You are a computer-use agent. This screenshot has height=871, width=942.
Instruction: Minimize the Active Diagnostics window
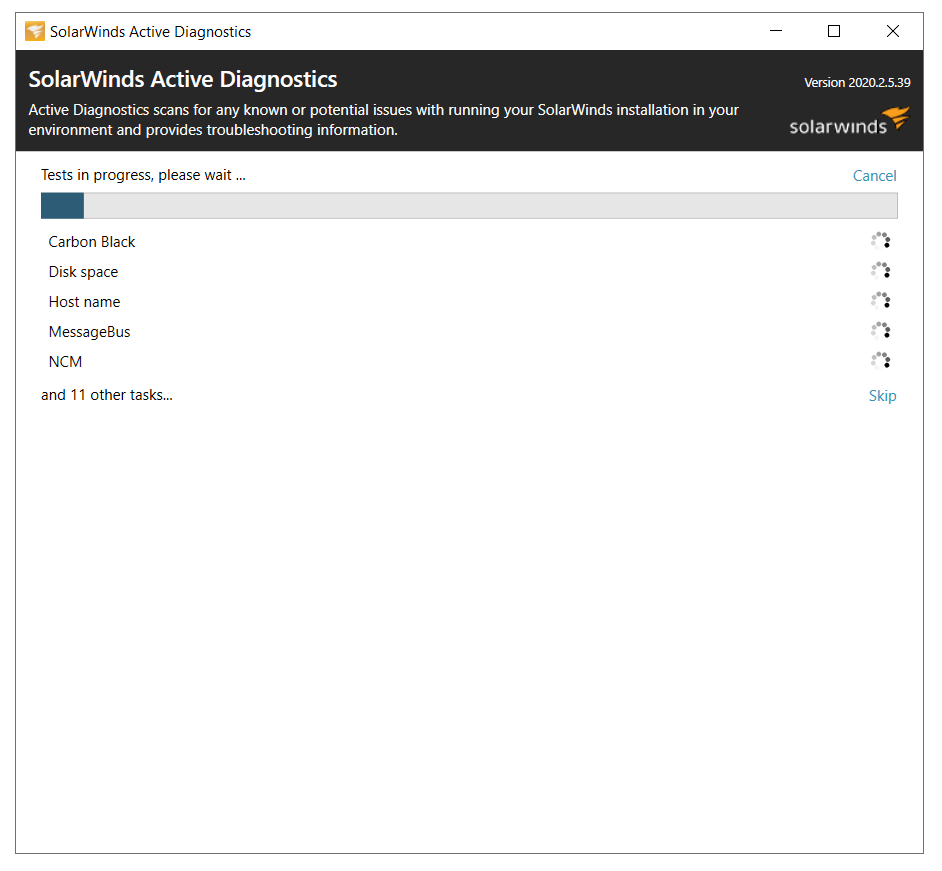pyautogui.click(x=776, y=31)
